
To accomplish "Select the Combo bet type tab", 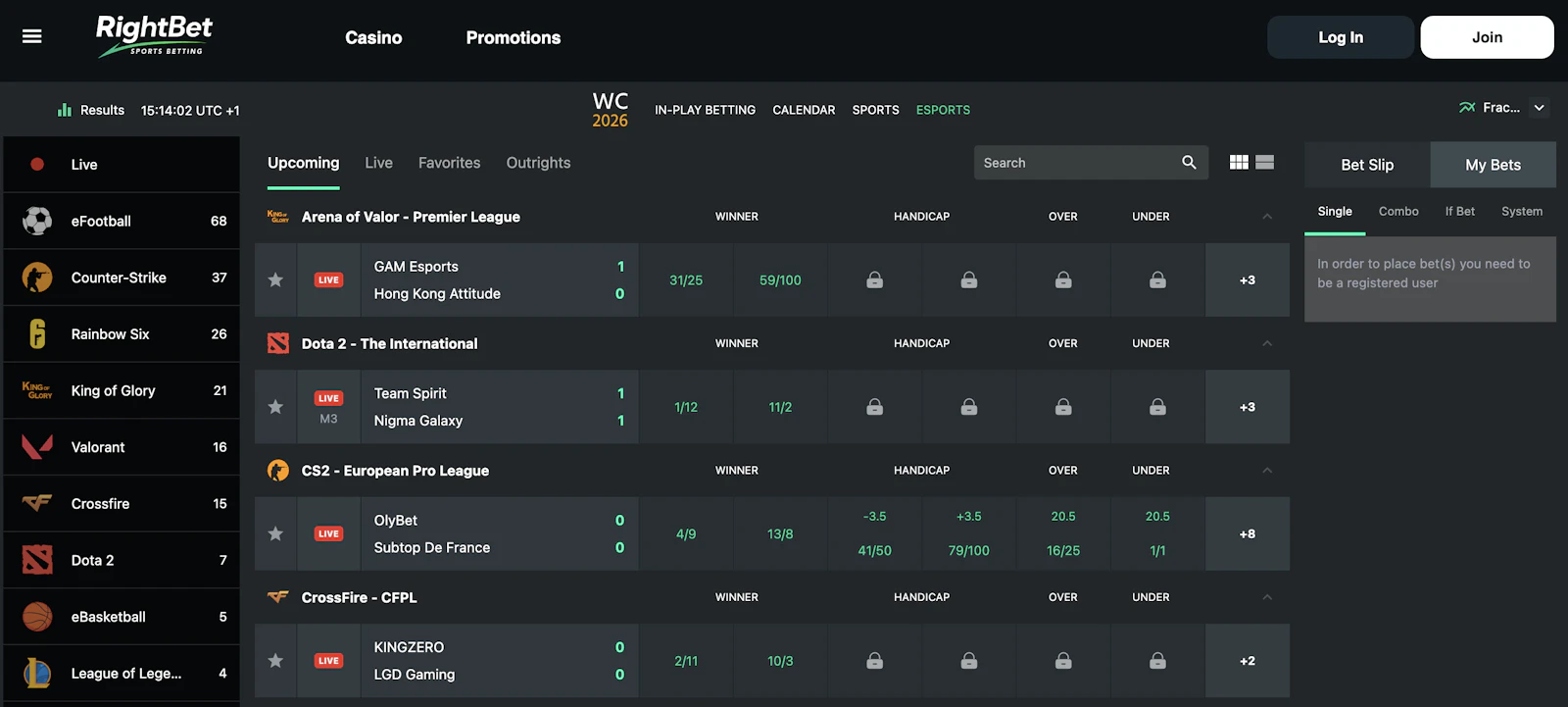I will [1398, 211].
